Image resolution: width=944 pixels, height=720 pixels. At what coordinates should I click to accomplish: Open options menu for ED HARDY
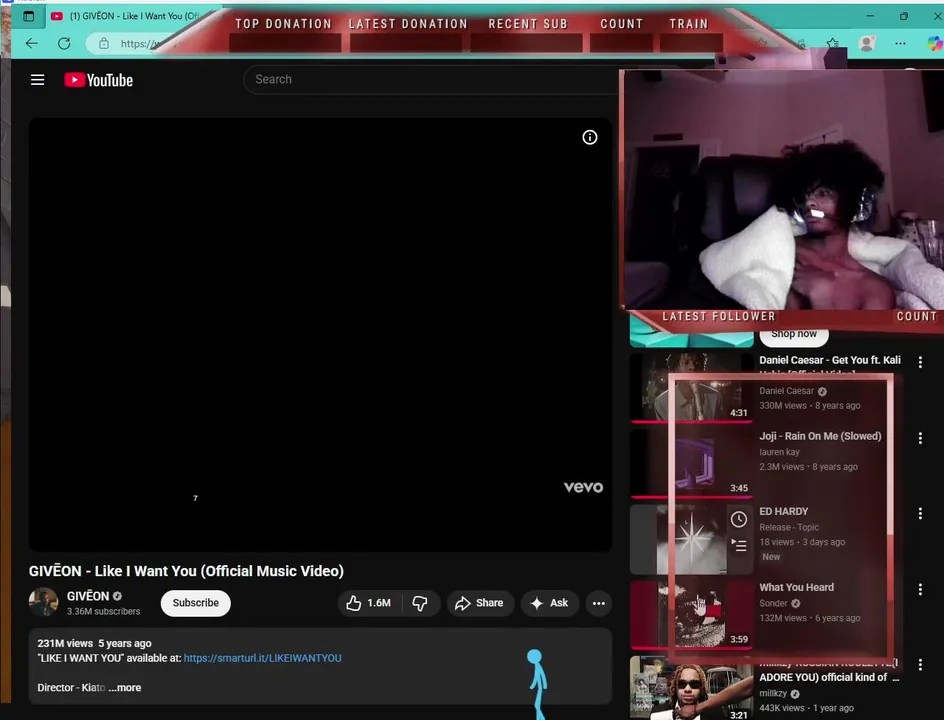click(x=920, y=513)
